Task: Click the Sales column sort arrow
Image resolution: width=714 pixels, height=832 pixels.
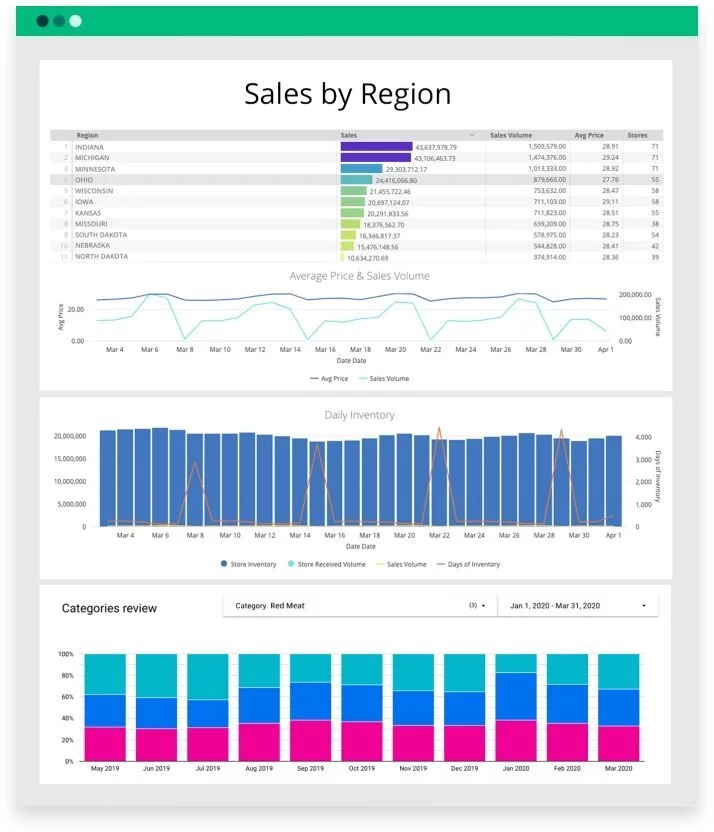Action: point(471,135)
